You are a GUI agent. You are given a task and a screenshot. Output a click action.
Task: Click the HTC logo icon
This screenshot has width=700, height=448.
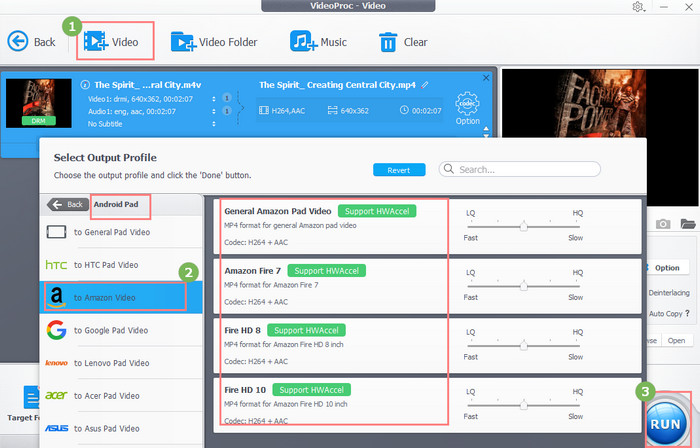[56, 265]
